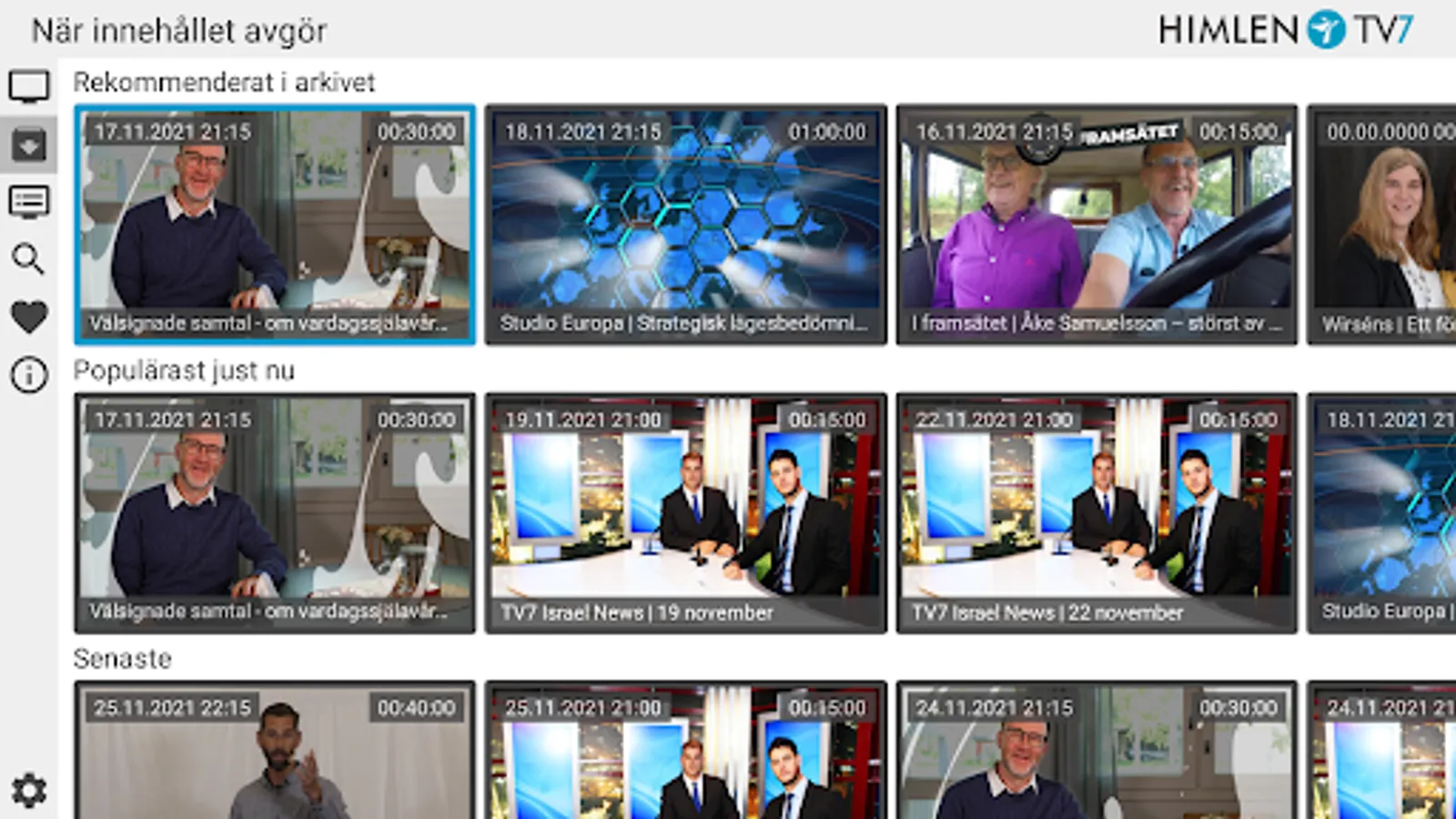Play Välsignade samtal under Populärast just nu
The image size is (1456, 819).
click(275, 513)
